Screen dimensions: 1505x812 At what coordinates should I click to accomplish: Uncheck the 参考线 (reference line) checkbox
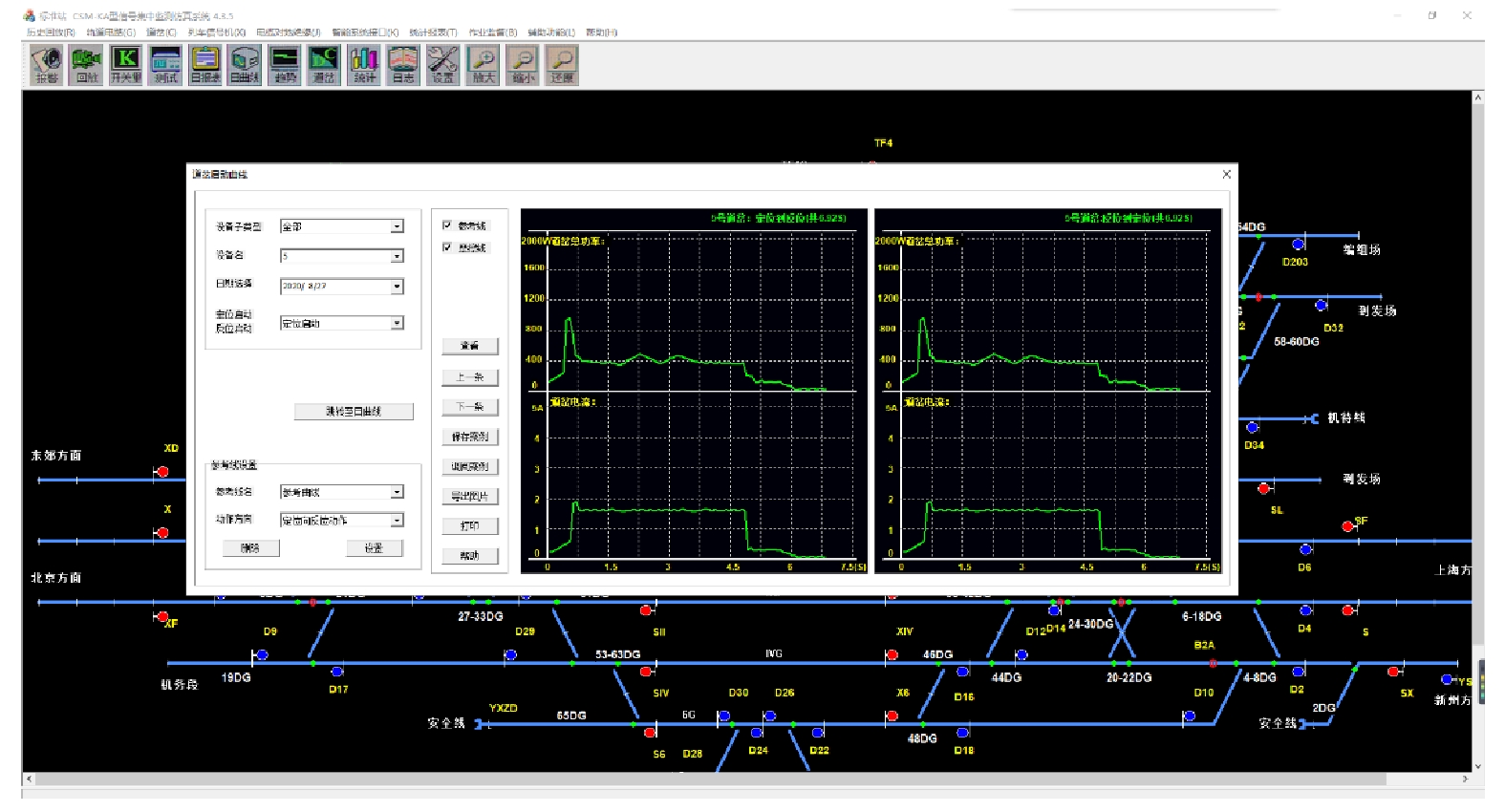tap(447, 225)
